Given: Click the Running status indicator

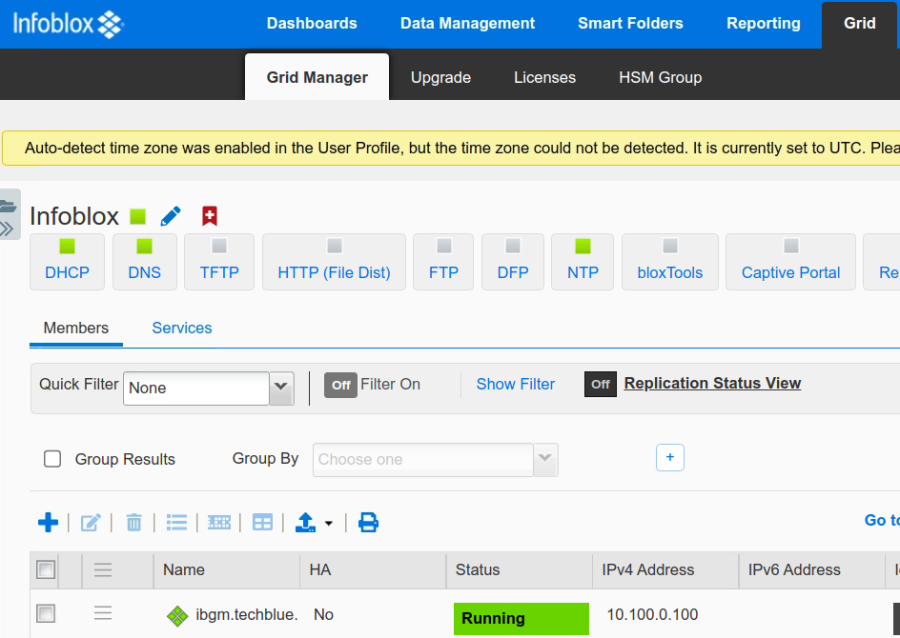Looking at the screenshot, I should pyautogui.click(x=520, y=619).
